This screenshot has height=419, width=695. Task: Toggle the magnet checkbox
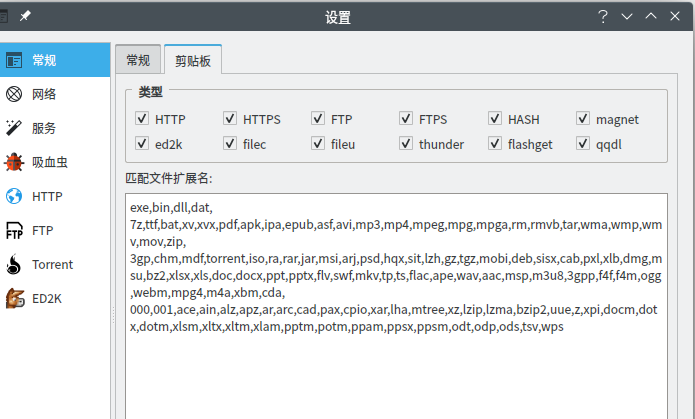coord(583,119)
